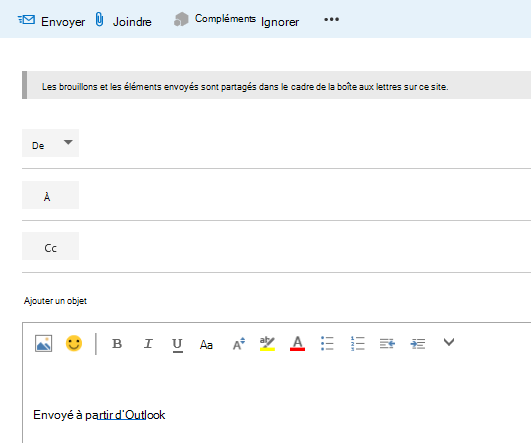
Task: Click the Envoyer button label
Action: tap(63, 22)
